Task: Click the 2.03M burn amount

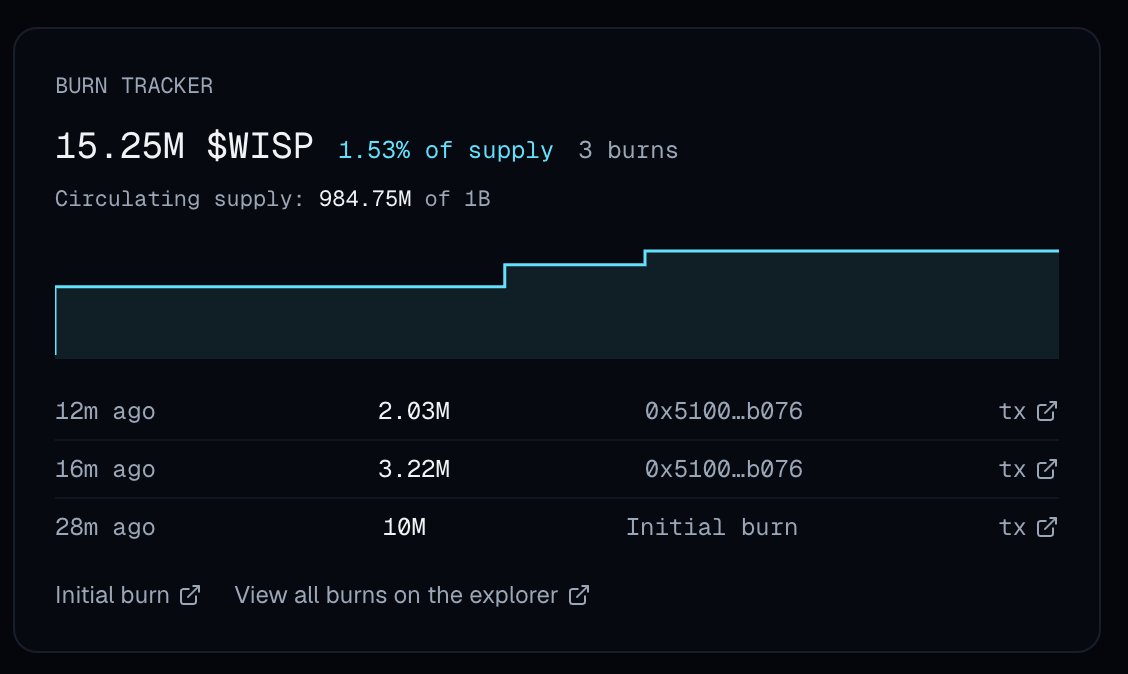Action: point(414,411)
